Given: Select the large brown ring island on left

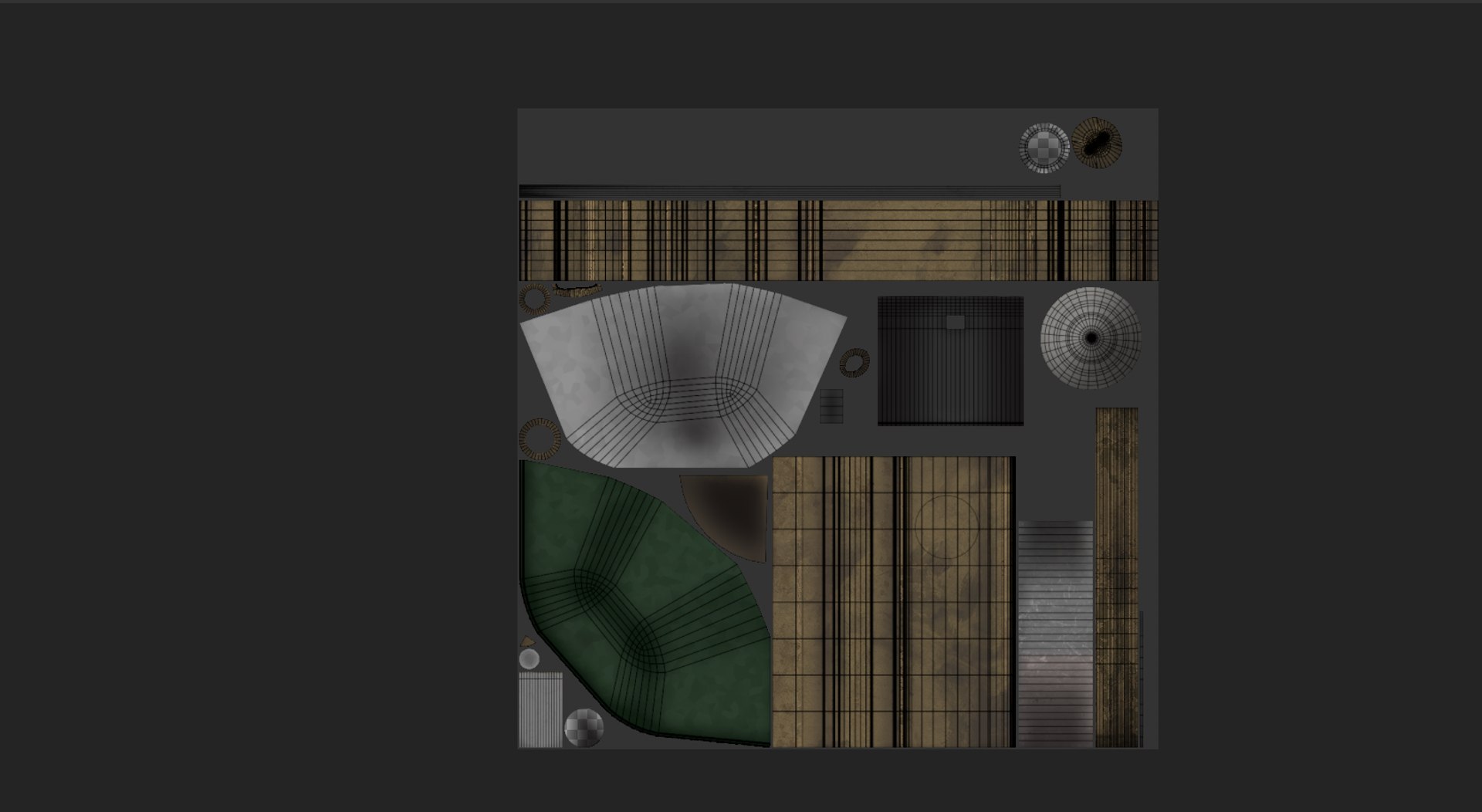Looking at the screenshot, I should (540, 439).
